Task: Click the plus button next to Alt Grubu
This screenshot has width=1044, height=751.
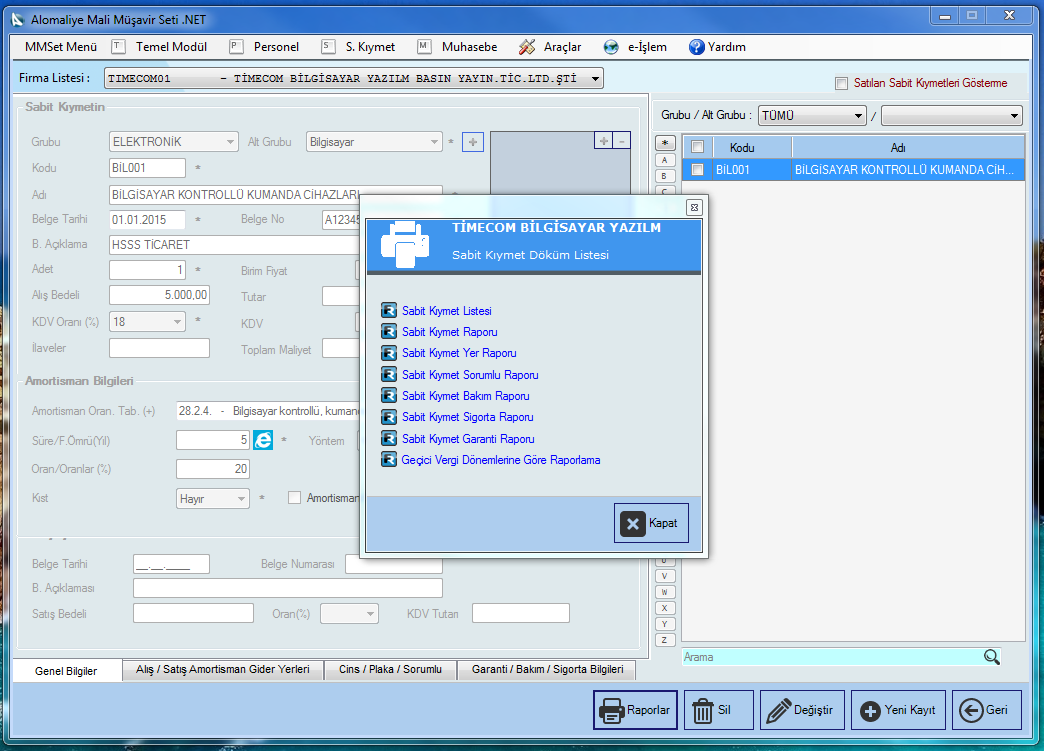Action: (x=473, y=142)
